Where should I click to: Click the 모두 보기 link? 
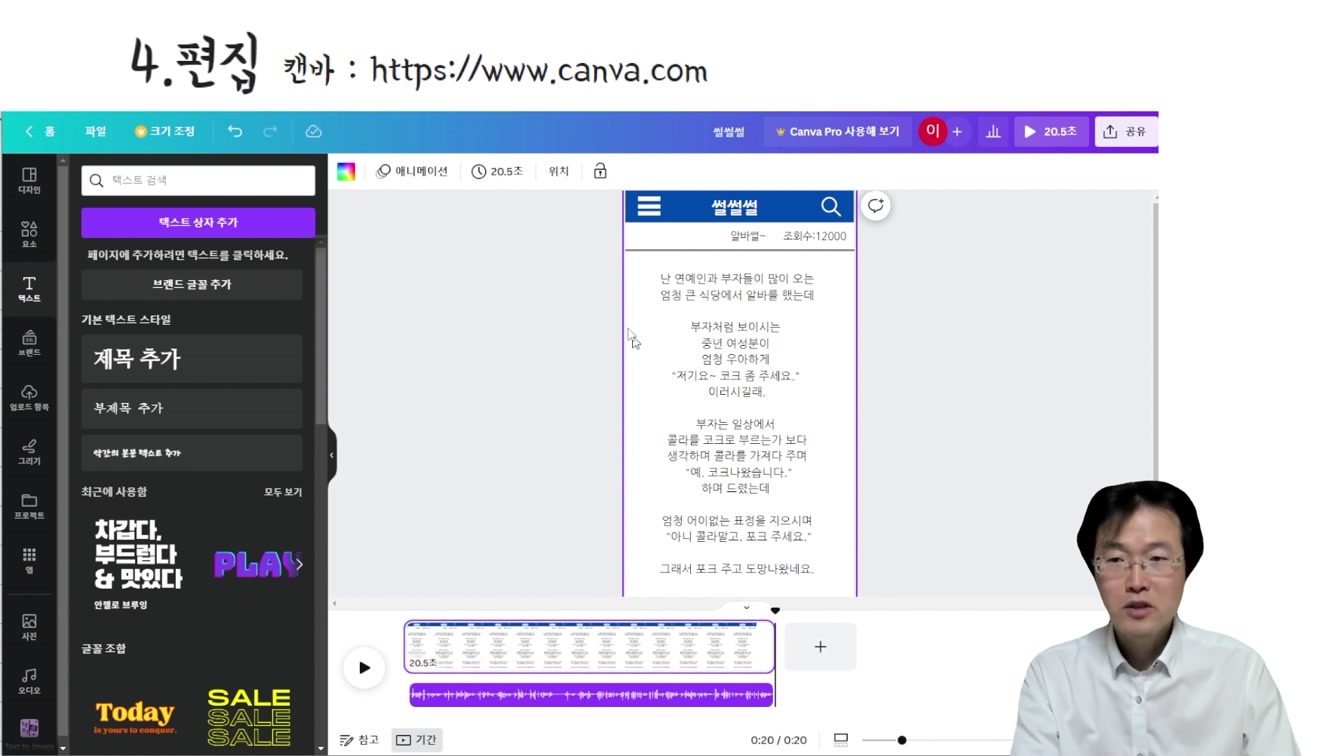click(x=283, y=492)
